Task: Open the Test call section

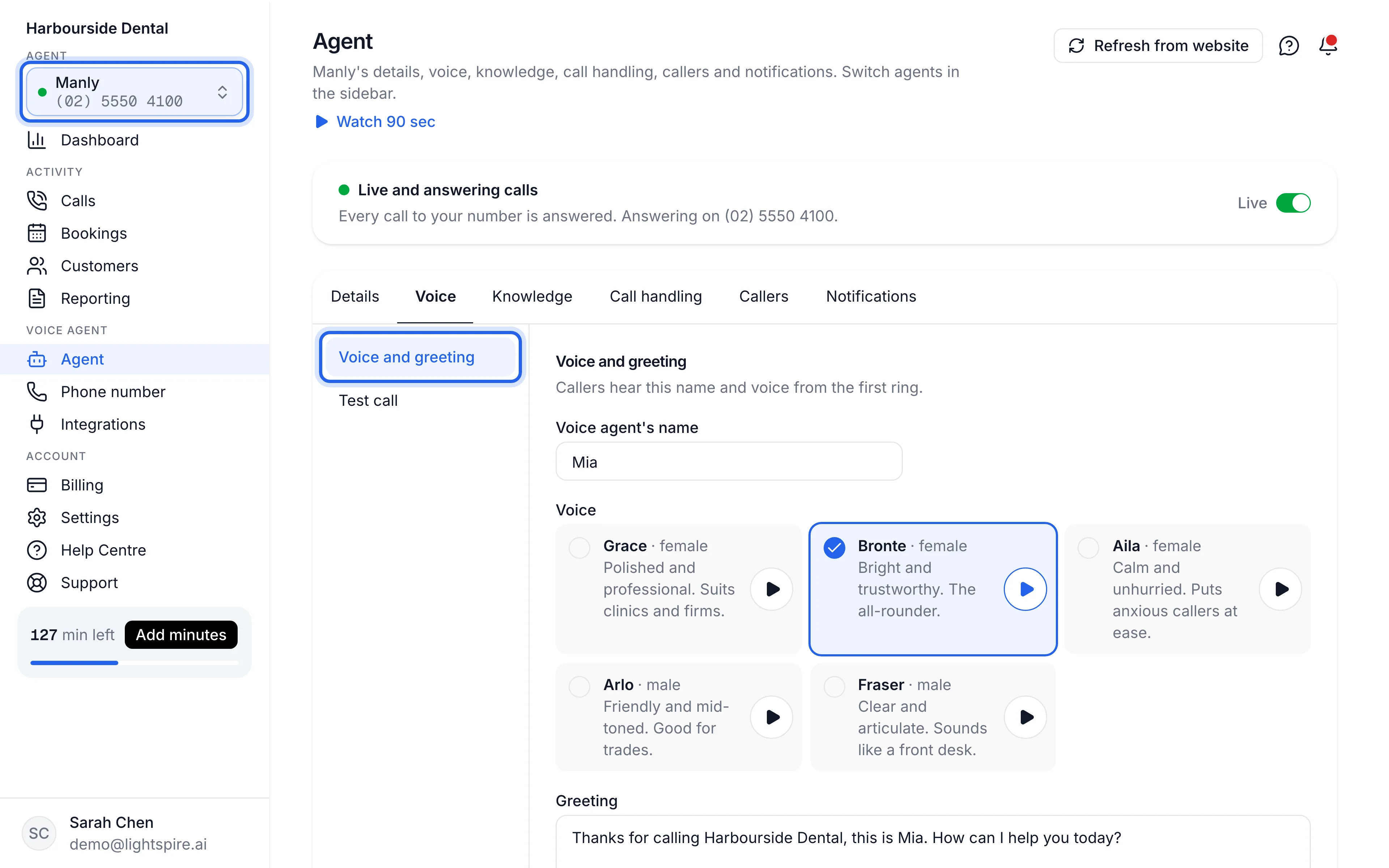Action: [x=421, y=401]
